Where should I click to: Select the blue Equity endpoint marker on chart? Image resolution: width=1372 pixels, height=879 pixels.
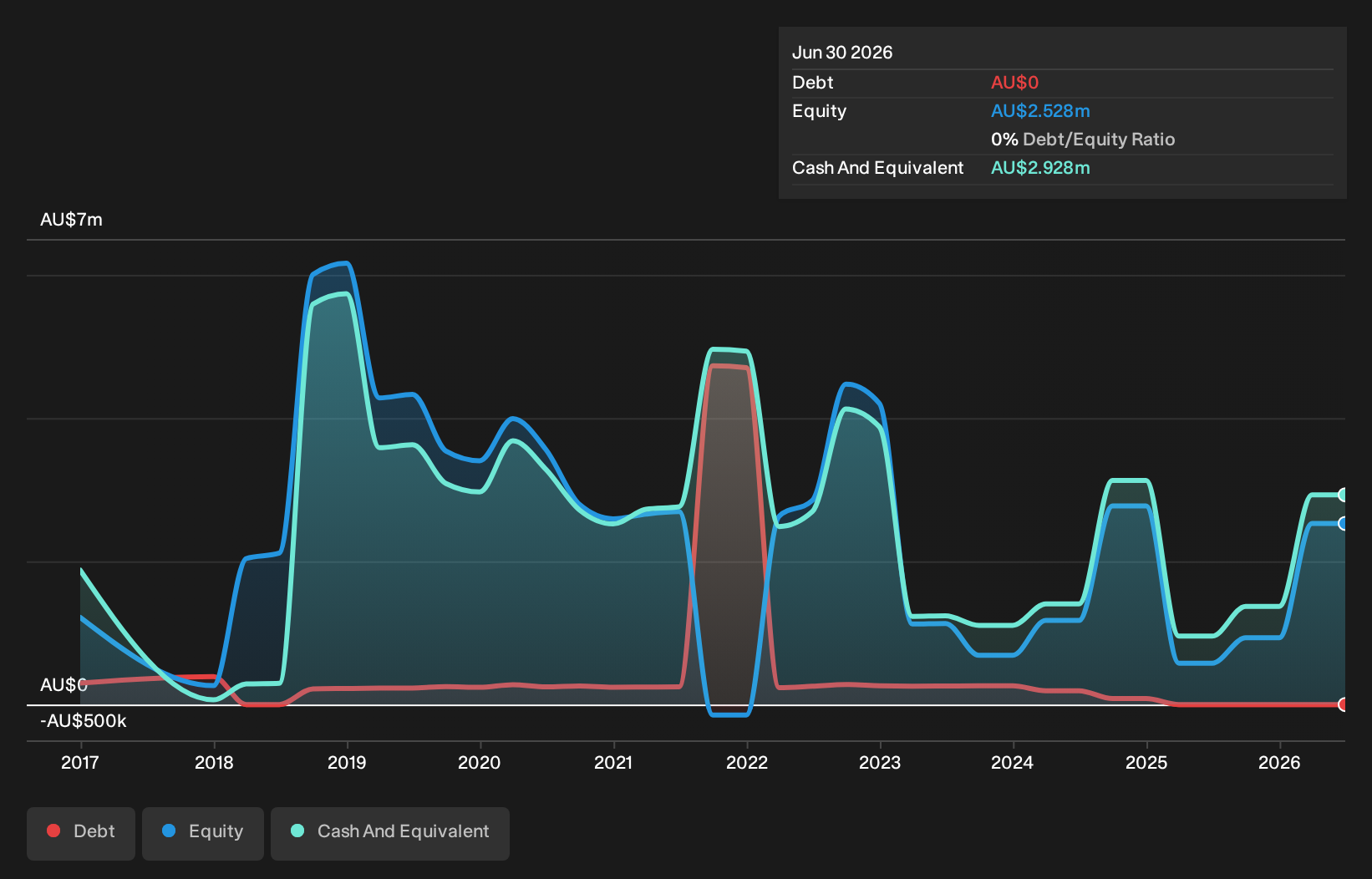click(x=1343, y=524)
